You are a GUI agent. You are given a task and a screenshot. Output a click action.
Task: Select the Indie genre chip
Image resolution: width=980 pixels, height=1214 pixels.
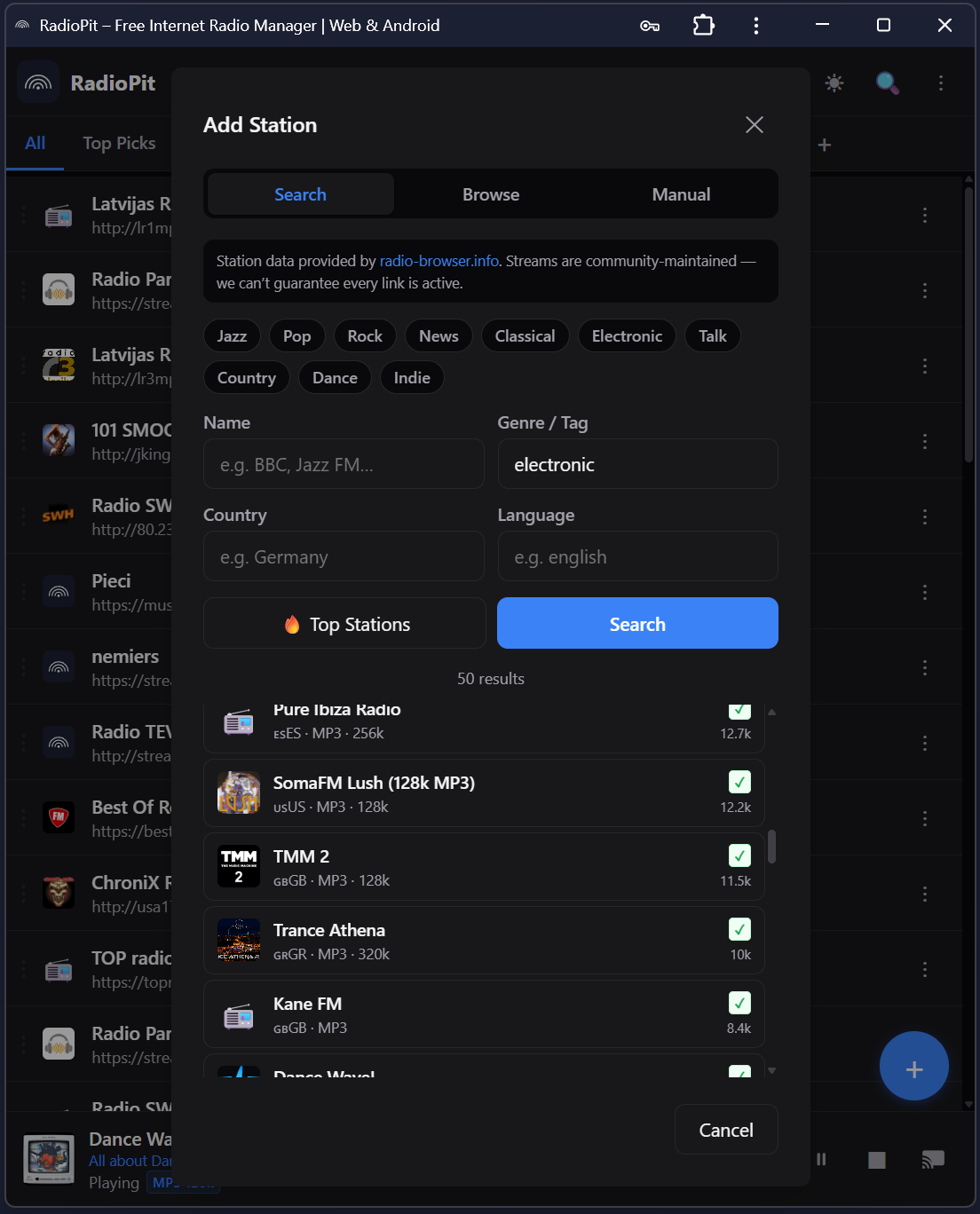tap(412, 378)
